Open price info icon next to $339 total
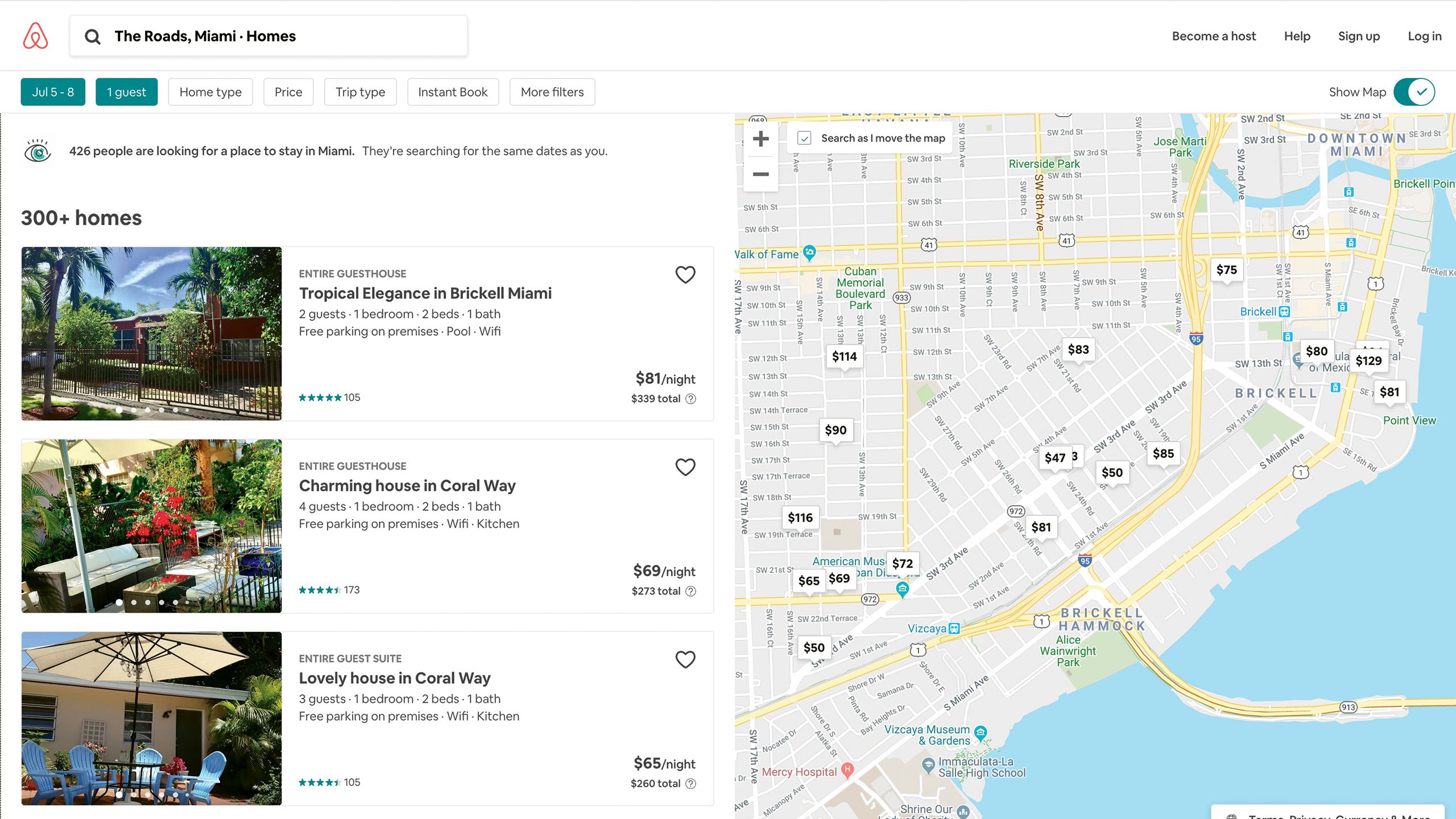The image size is (1456, 819). pyautogui.click(x=690, y=399)
